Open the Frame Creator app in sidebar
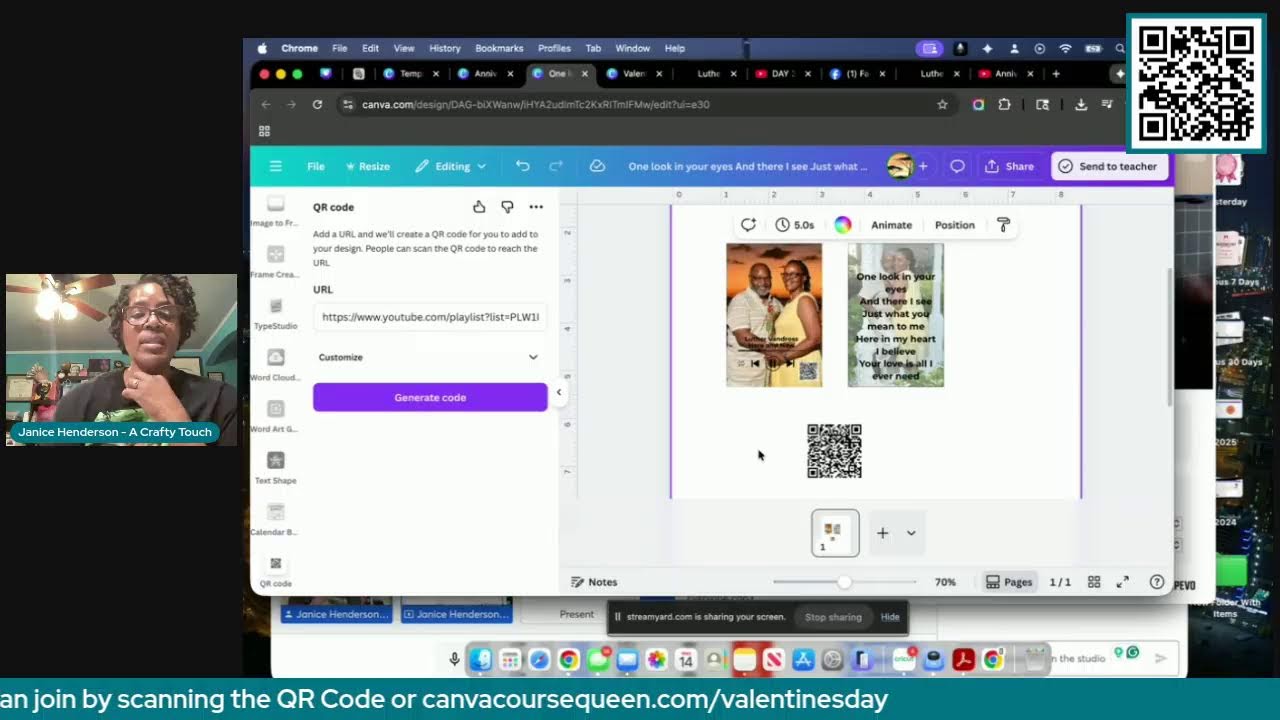This screenshot has height=720, width=1280. pos(275,261)
